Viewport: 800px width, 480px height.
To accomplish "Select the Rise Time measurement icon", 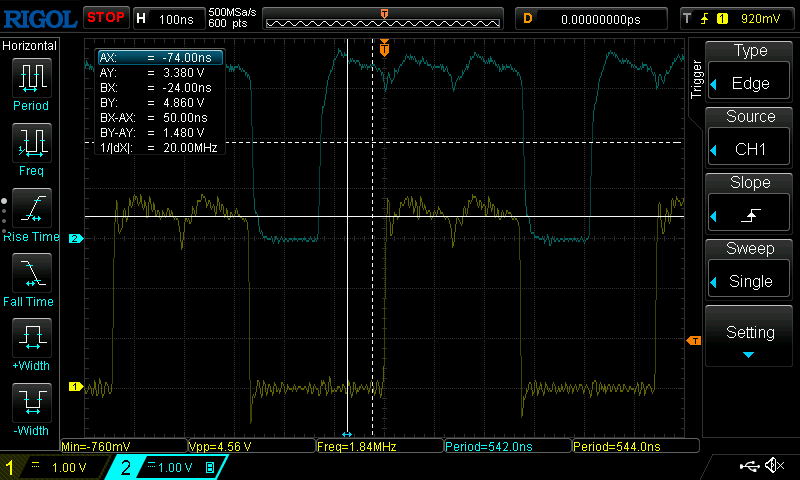I will coord(31,212).
